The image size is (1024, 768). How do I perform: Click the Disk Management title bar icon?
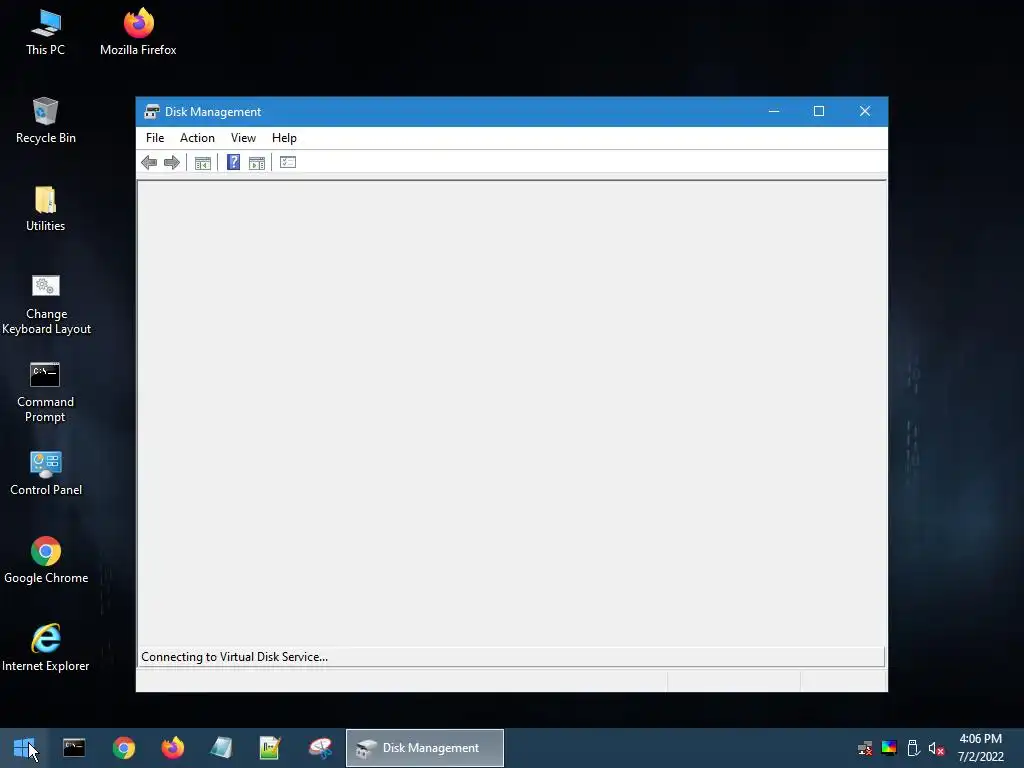tap(152, 112)
